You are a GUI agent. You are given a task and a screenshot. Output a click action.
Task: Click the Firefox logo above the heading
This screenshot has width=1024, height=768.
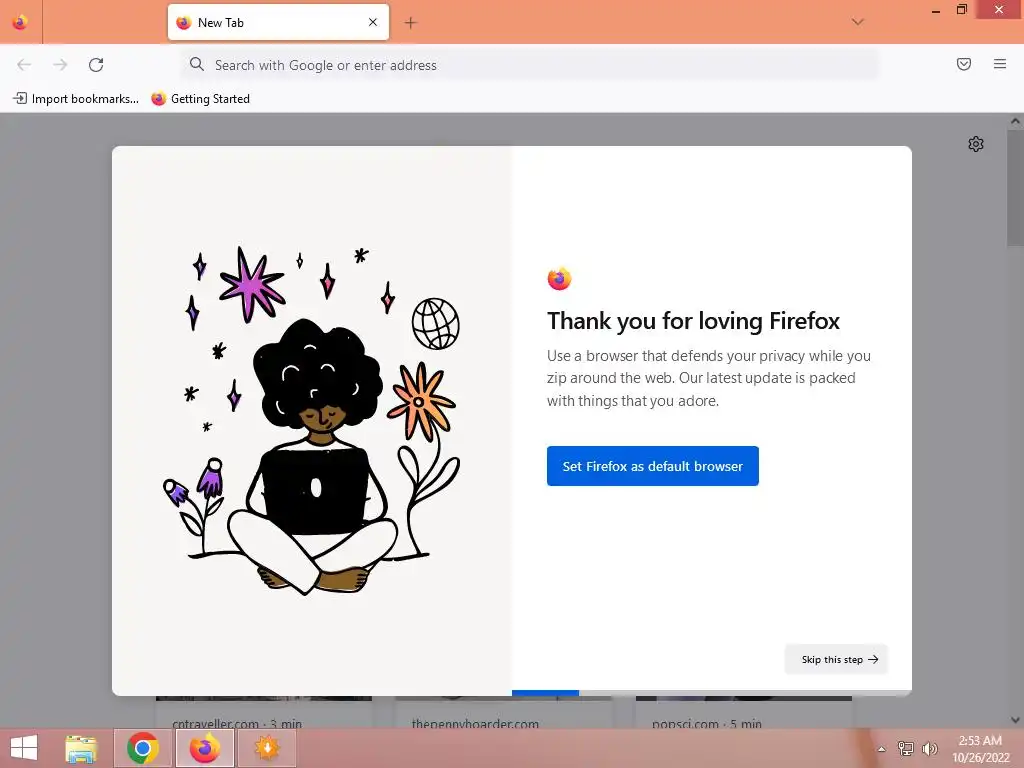click(559, 279)
